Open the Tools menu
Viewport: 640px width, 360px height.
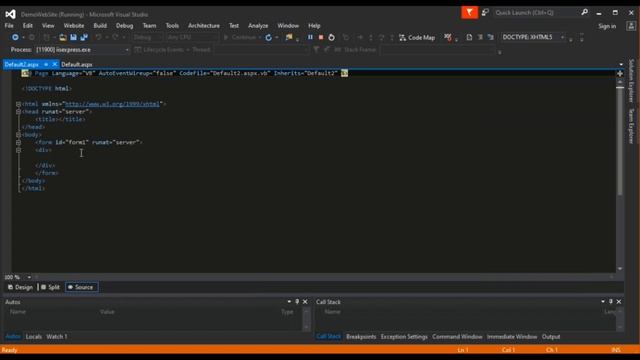pos(172,26)
